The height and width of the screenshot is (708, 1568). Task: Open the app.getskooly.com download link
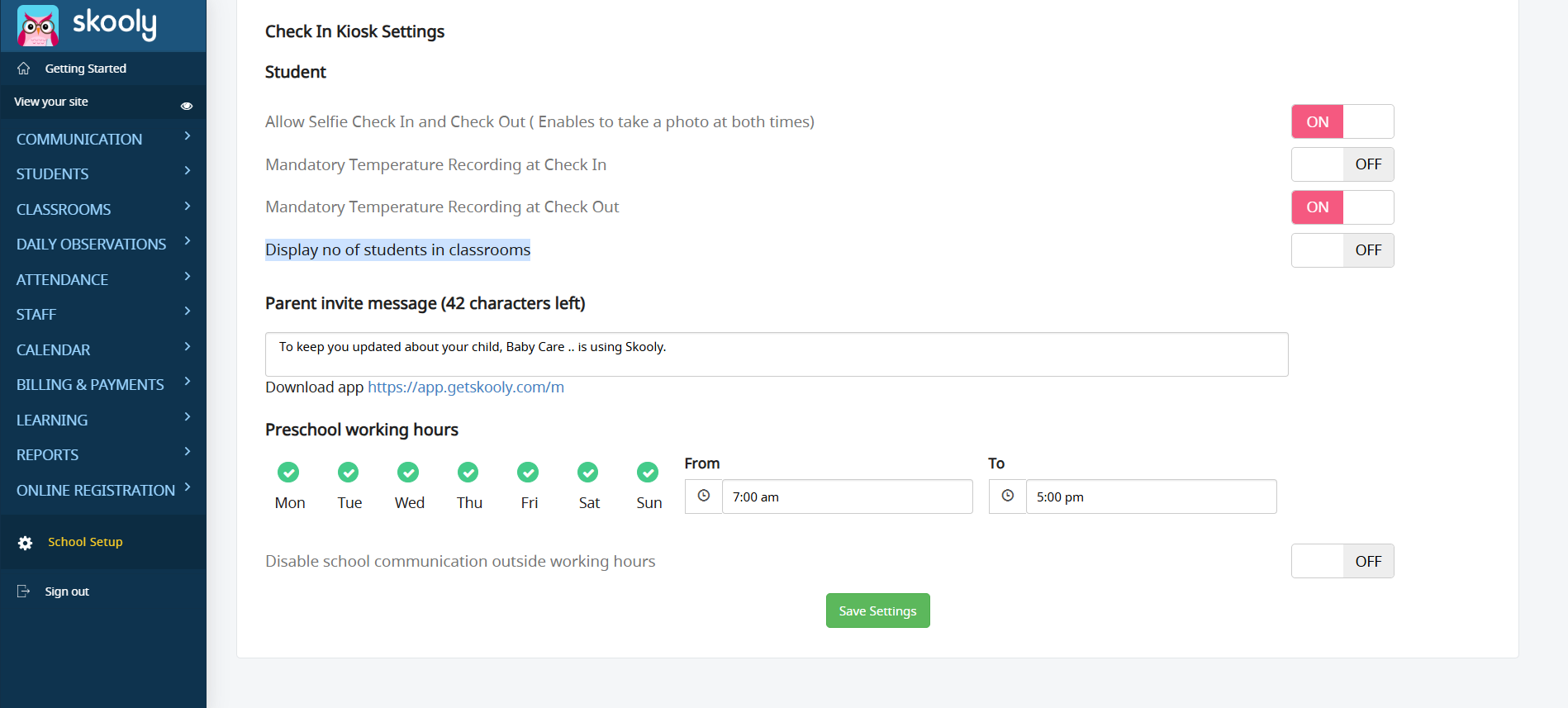(466, 387)
